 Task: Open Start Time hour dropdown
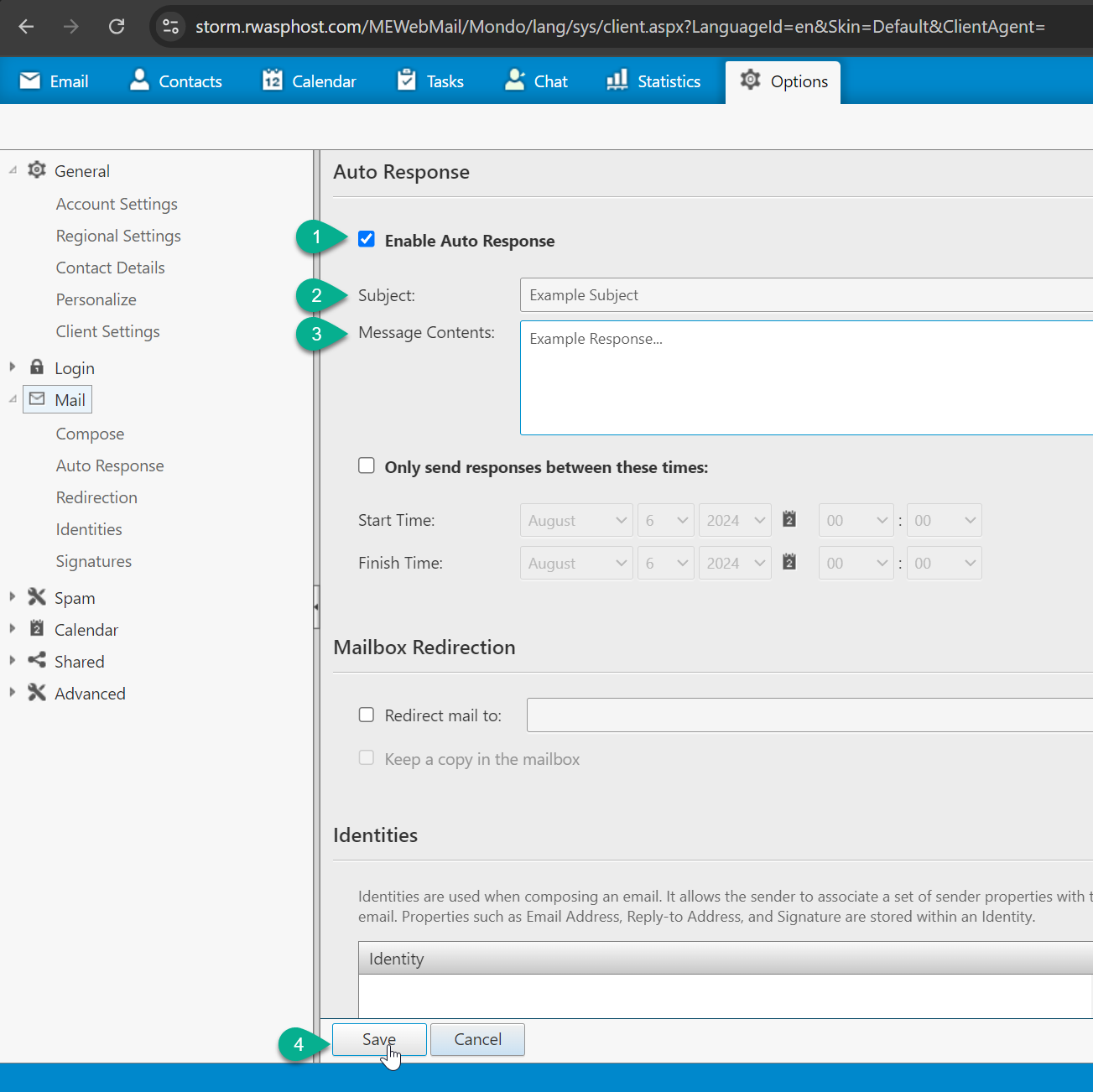(x=856, y=520)
